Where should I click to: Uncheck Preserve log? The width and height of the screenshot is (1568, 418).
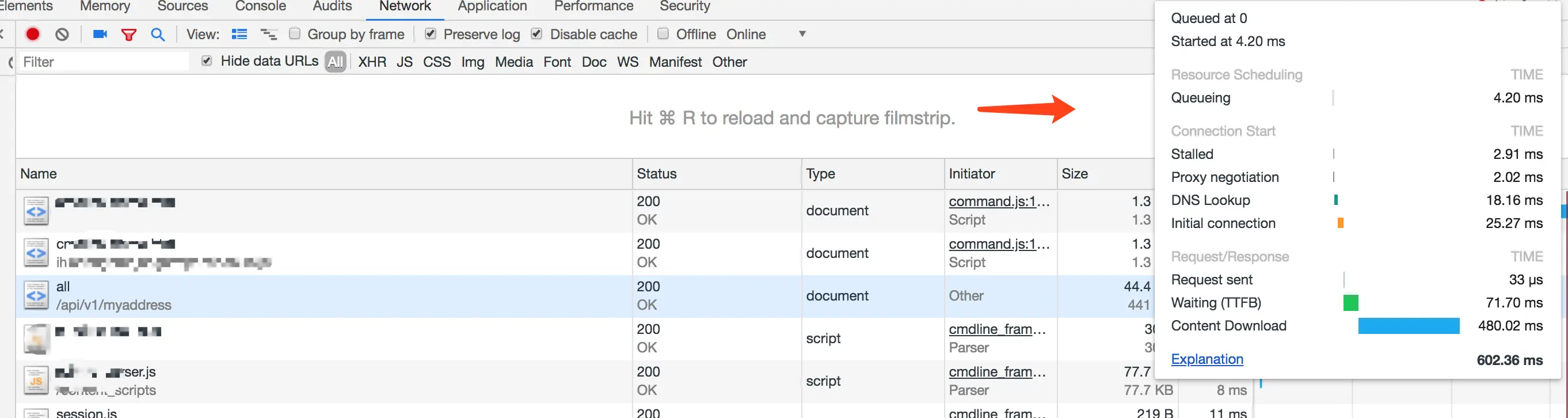click(431, 33)
